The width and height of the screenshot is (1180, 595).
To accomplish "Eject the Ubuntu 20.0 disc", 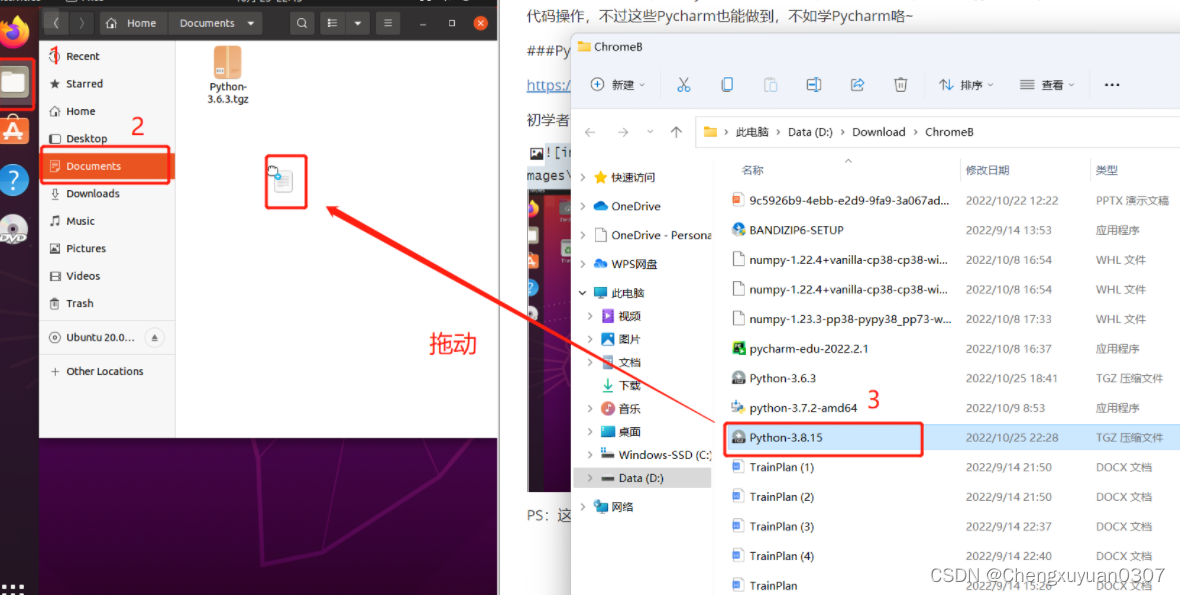I will click(x=154, y=338).
